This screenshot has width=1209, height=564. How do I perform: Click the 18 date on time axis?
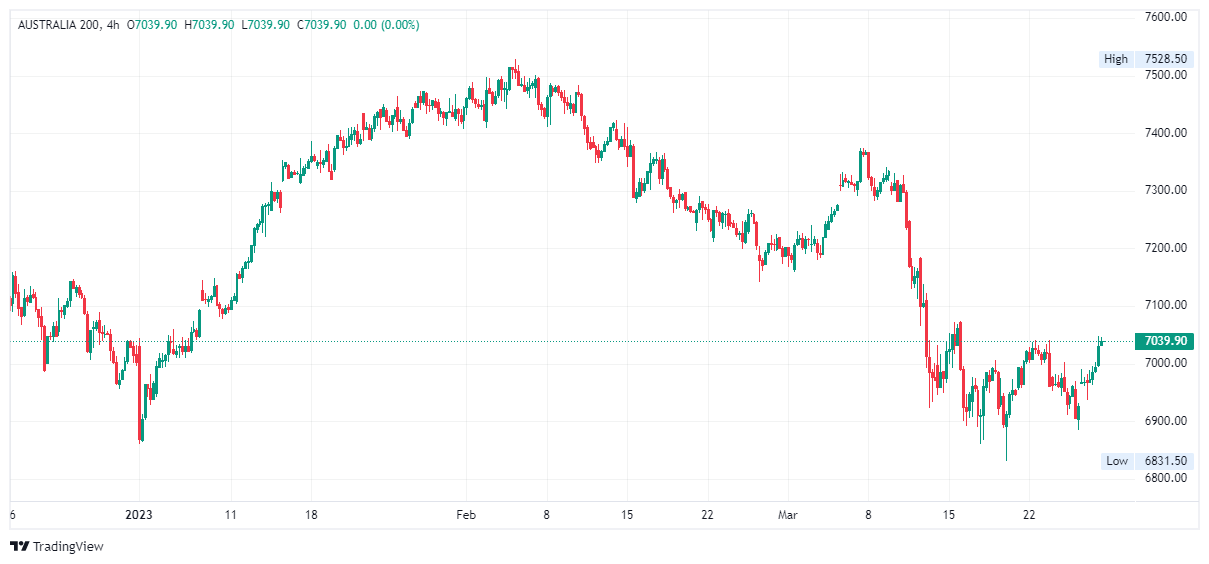tap(311, 515)
